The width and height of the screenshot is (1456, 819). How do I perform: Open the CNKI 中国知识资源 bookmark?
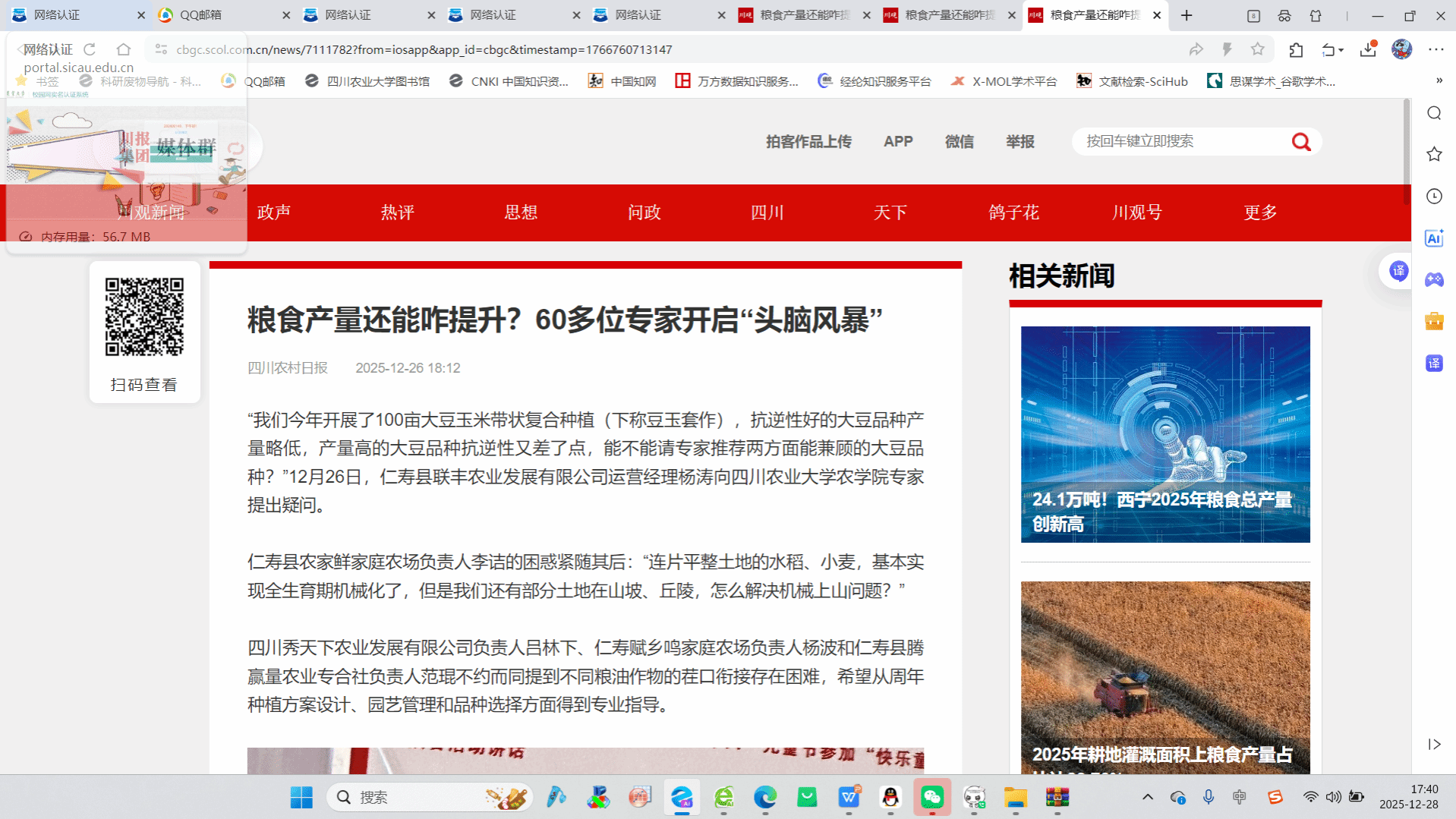pyautogui.click(x=509, y=81)
